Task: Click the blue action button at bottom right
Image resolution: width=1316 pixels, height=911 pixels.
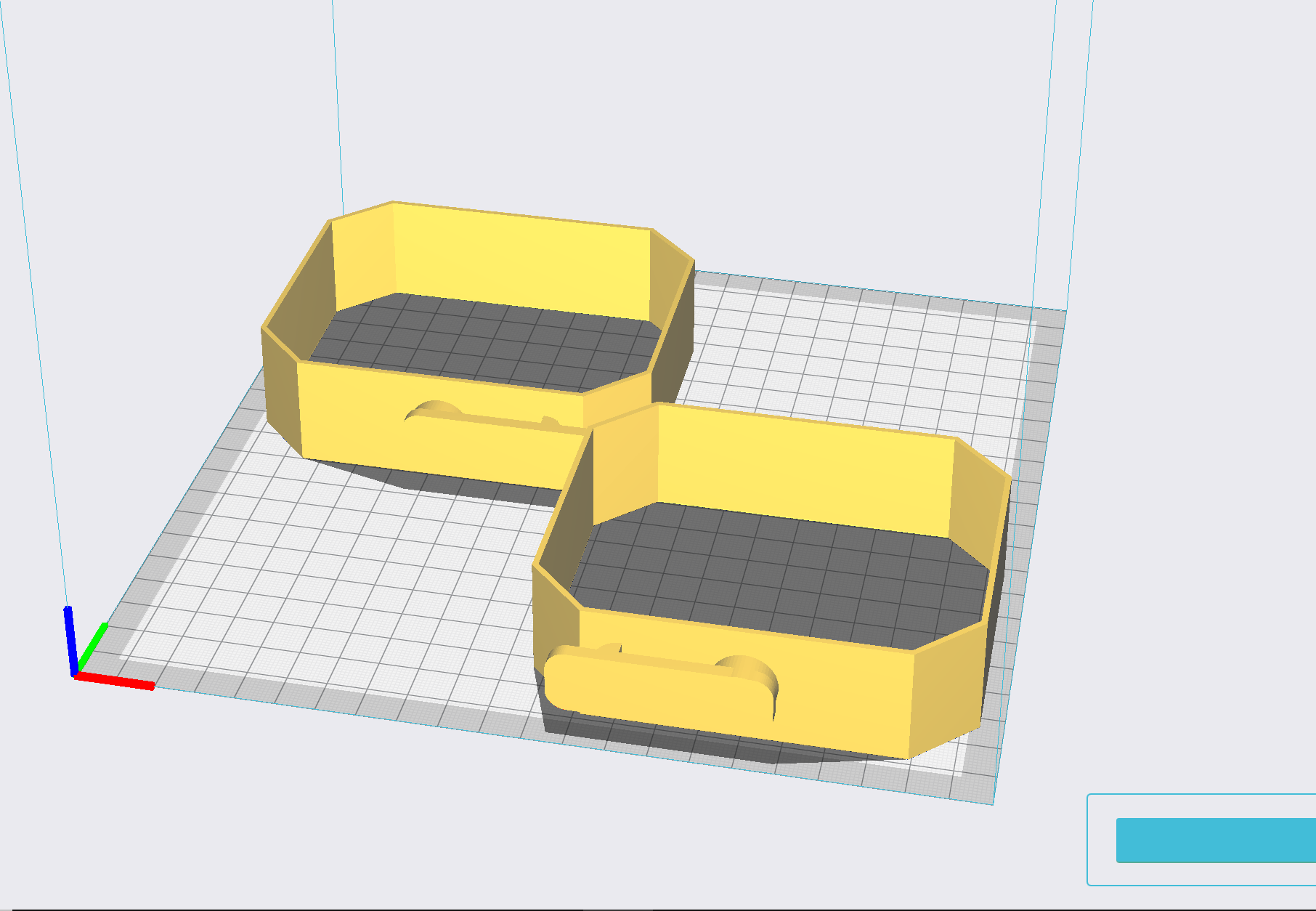Action: [x=1216, y=840]
